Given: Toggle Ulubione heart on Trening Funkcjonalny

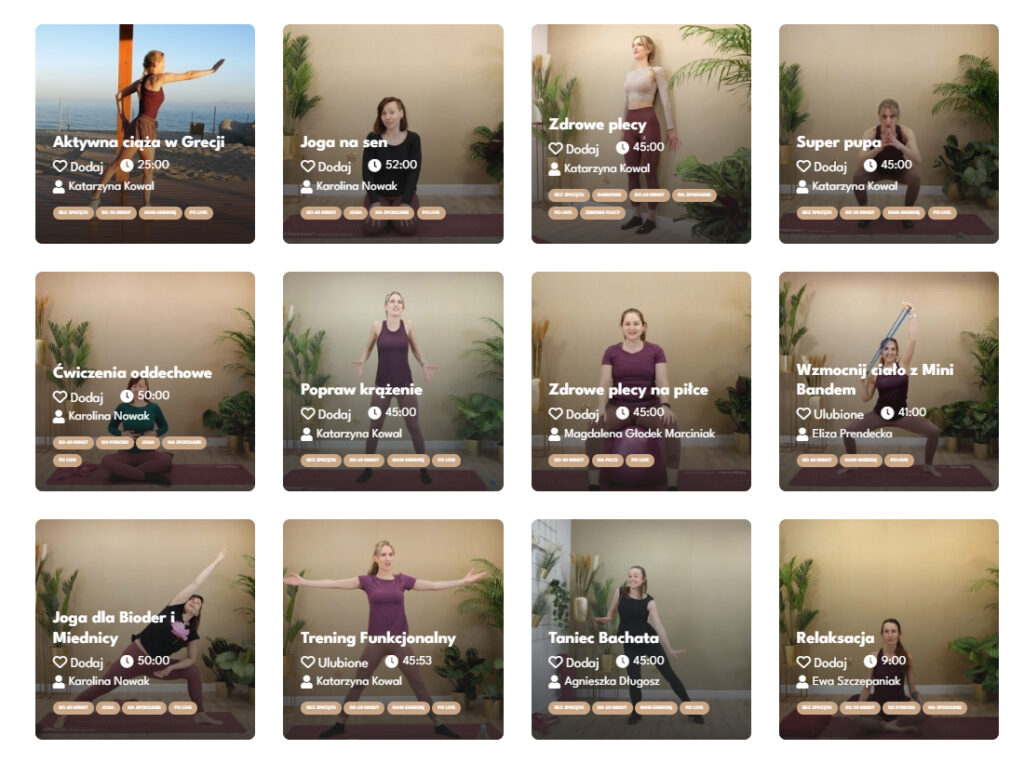Looking at the screenshot, I should coord(308,662).
